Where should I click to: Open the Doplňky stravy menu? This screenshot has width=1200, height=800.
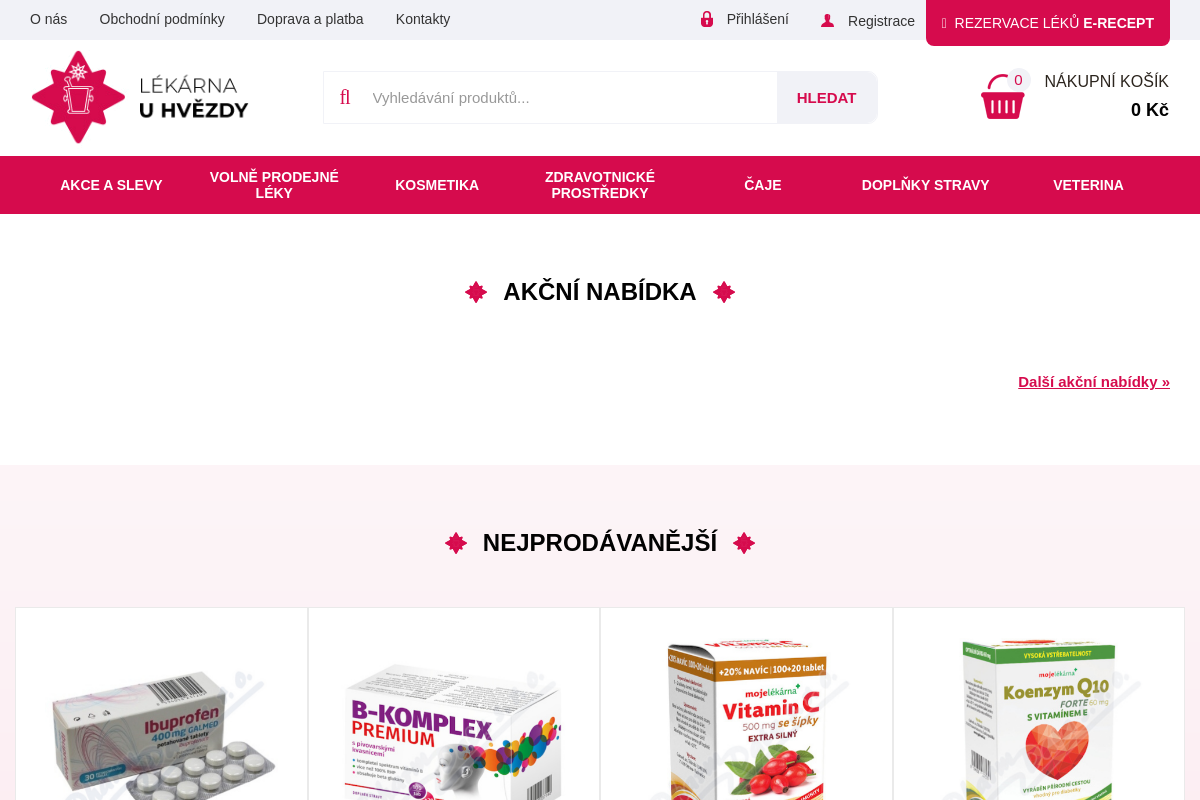[926, 185]
